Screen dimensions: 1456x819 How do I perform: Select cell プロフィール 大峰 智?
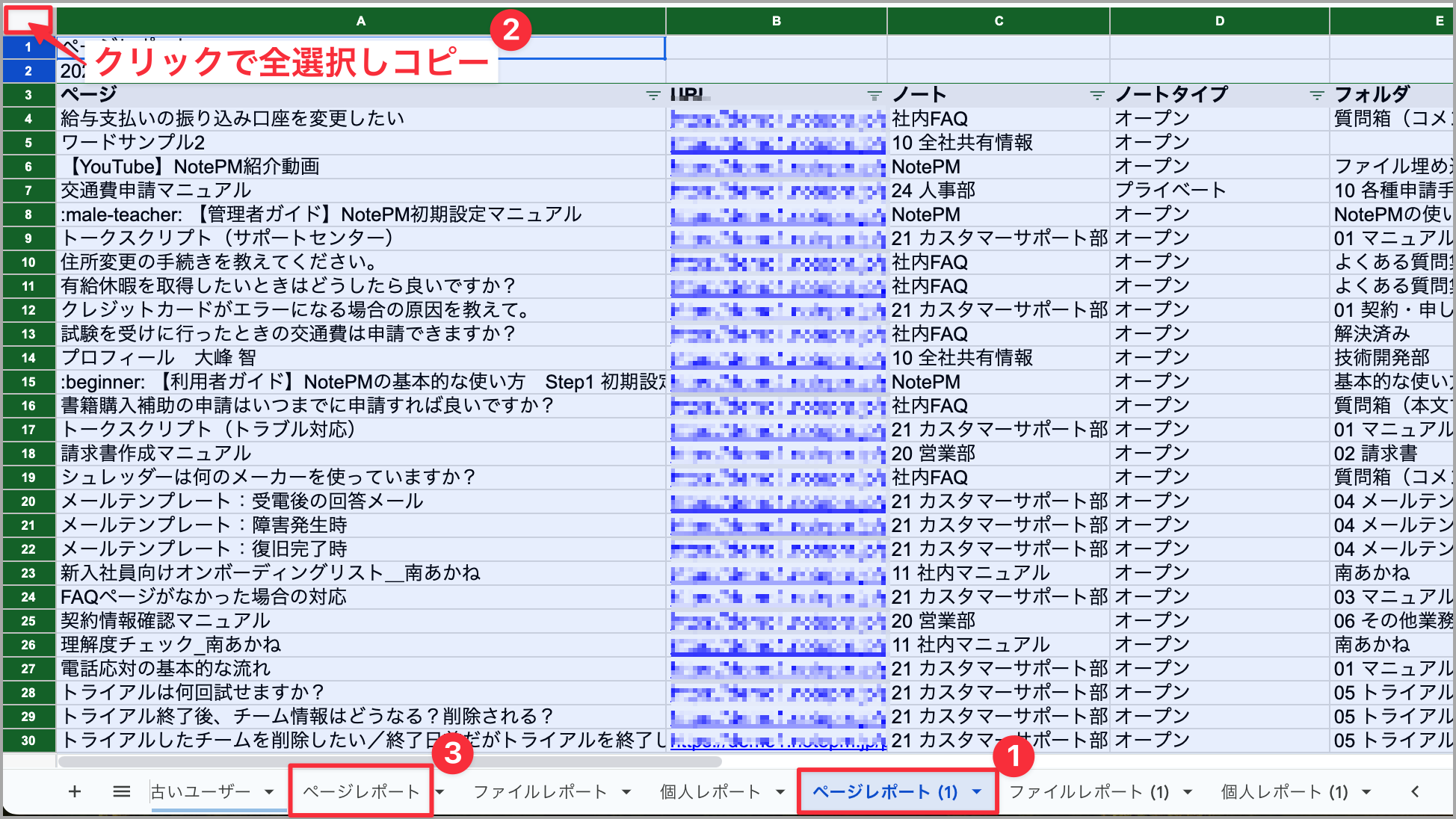point(361,358)
